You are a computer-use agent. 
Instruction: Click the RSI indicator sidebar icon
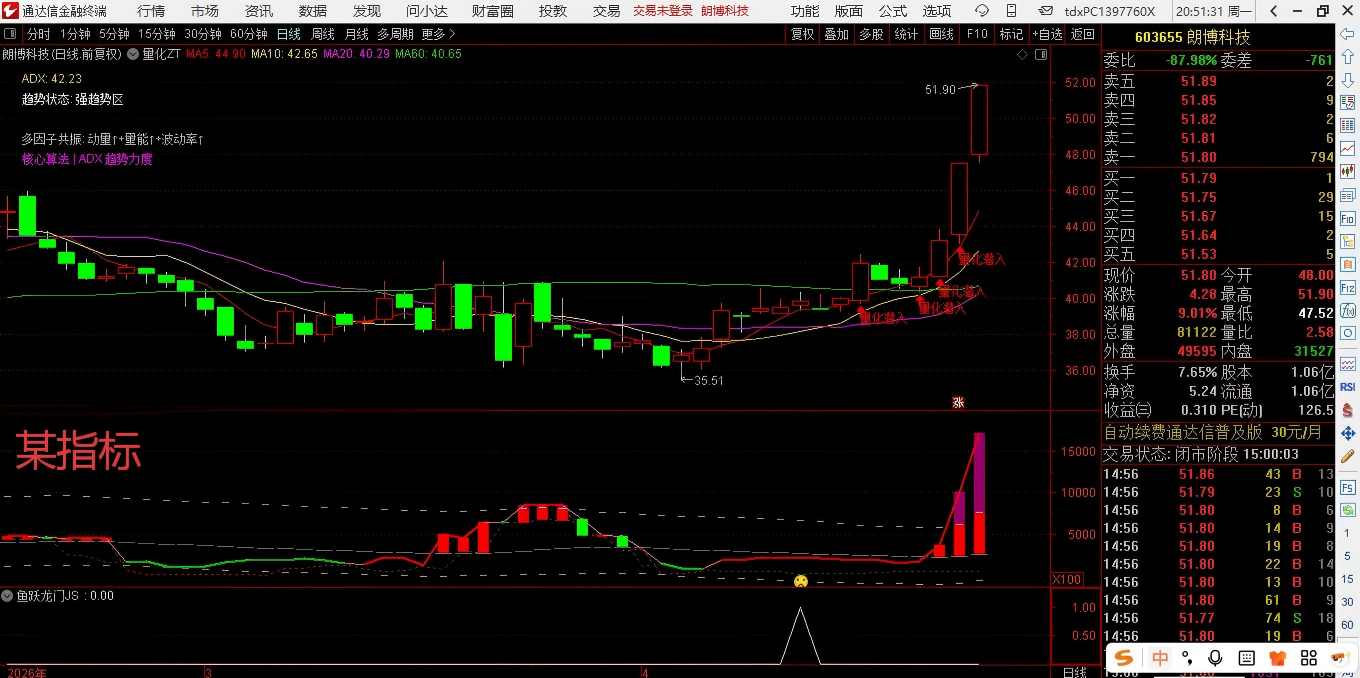pyautogui.click(x=1347, y=386)
